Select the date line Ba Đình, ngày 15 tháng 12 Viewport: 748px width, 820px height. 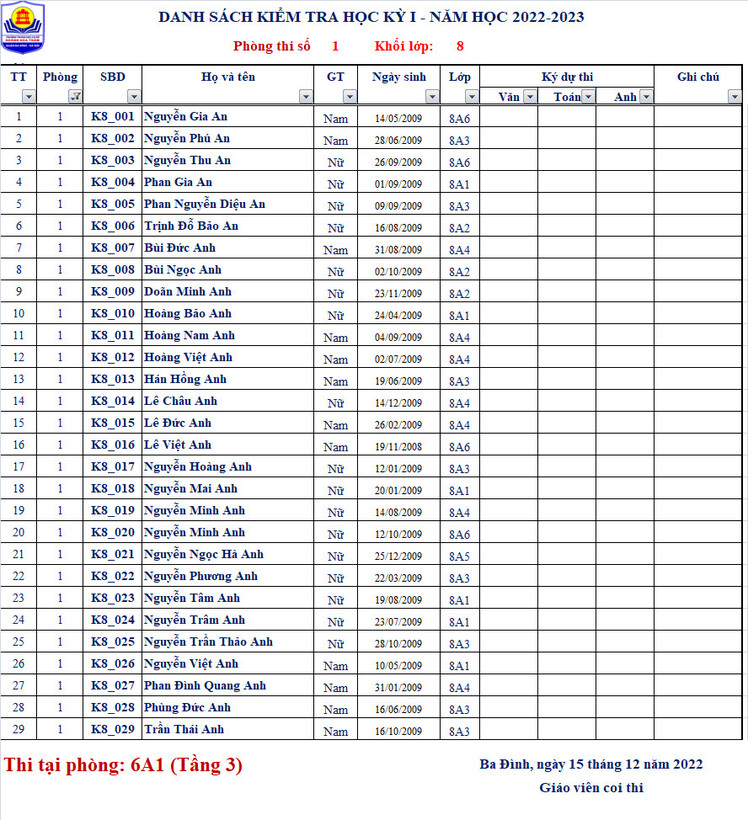tap(591, 765)
